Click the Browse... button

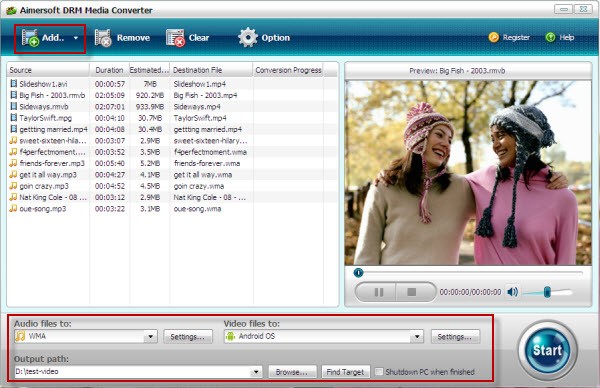coord(292,372)
